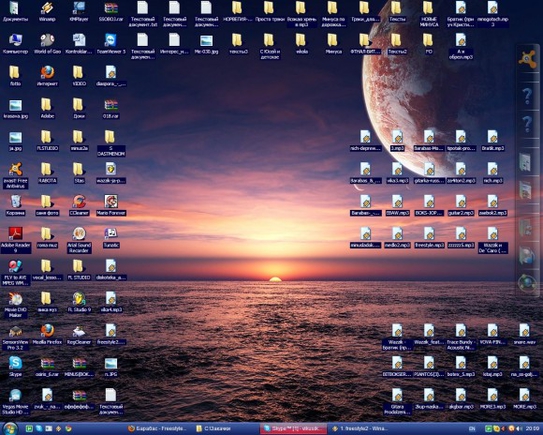Viewport: 543px width, 435px height.
Task: Launch avast! Free Antivirus shortcut
Action: pos(15,176)
